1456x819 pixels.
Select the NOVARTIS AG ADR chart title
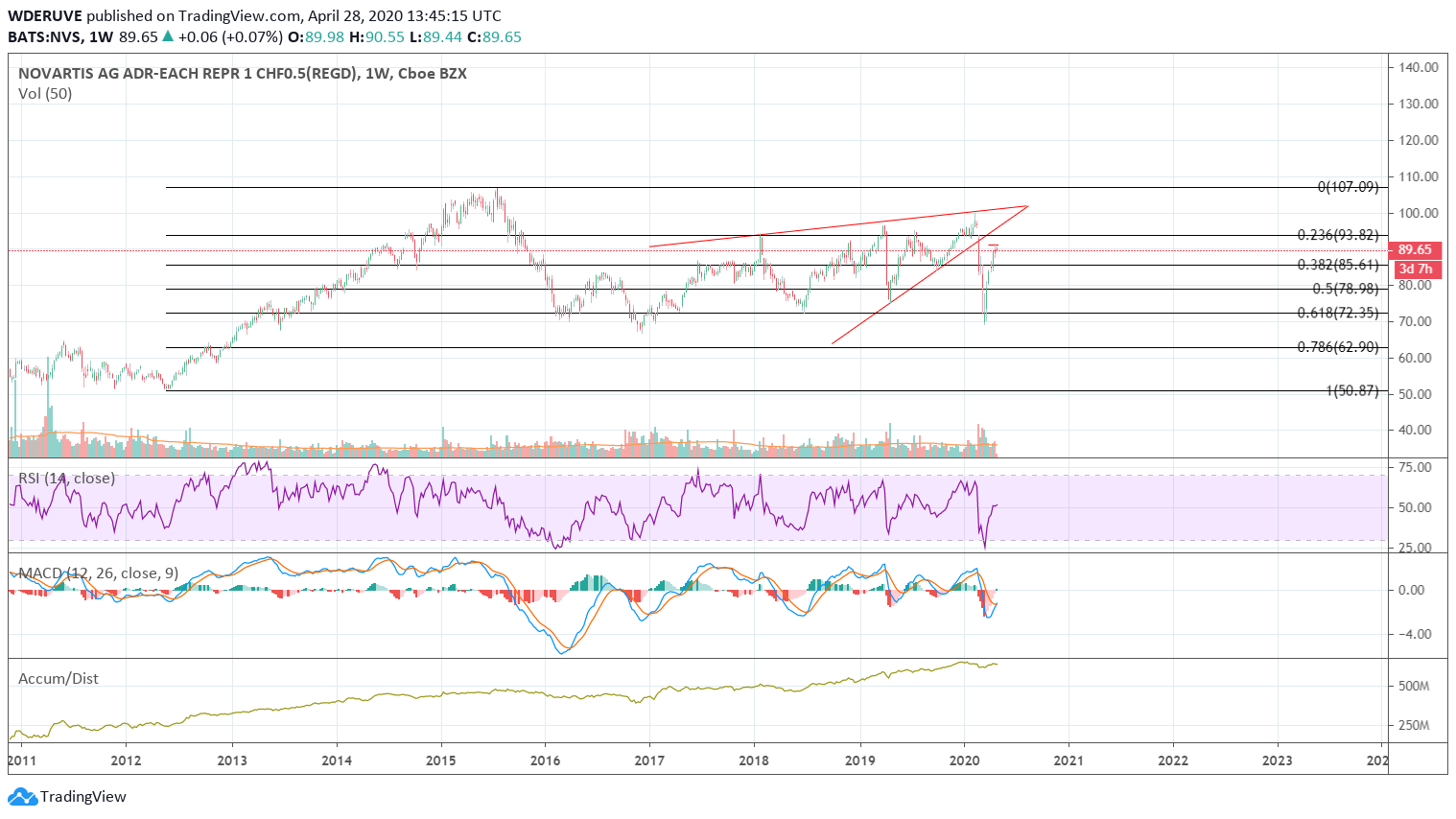coord(243,74)
